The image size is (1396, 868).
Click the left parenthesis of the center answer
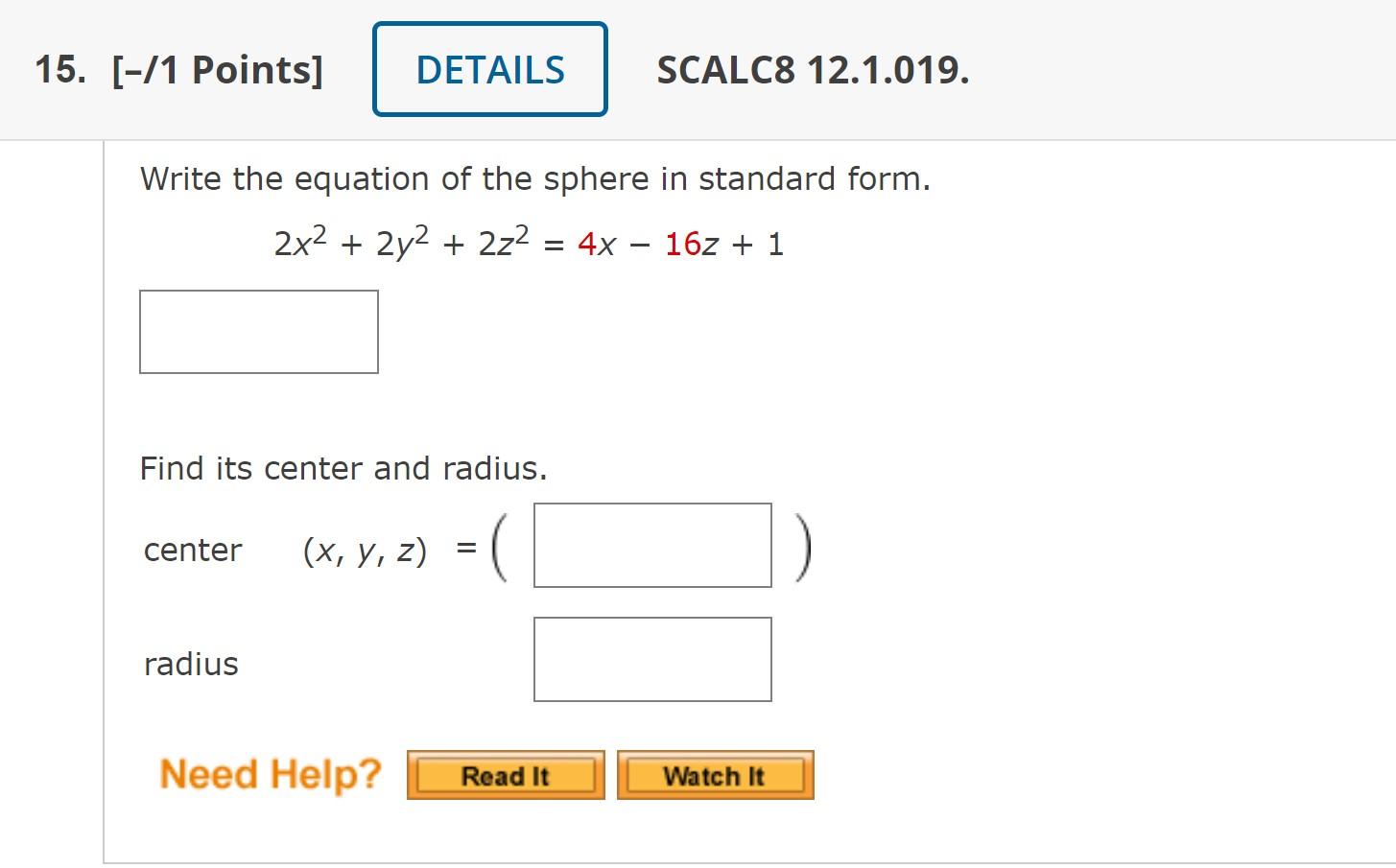click(x=502, y=545)
